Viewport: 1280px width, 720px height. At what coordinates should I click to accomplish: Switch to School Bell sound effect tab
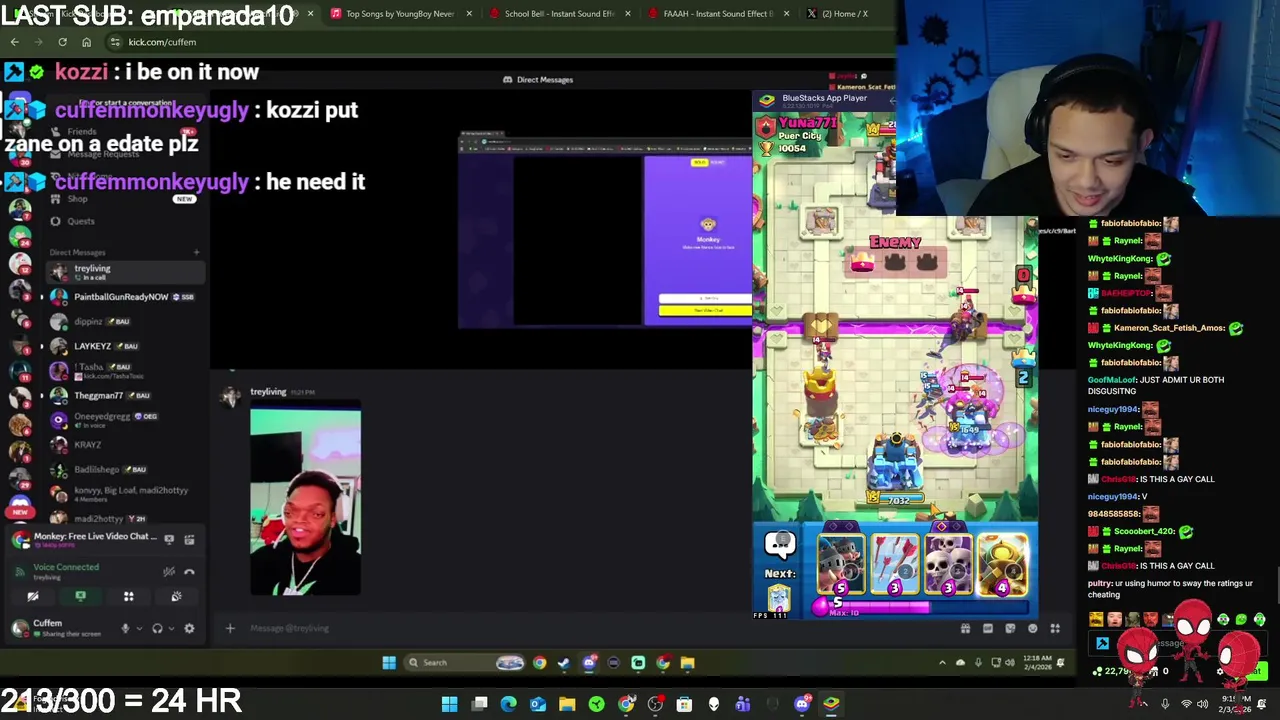coord(559,14)
